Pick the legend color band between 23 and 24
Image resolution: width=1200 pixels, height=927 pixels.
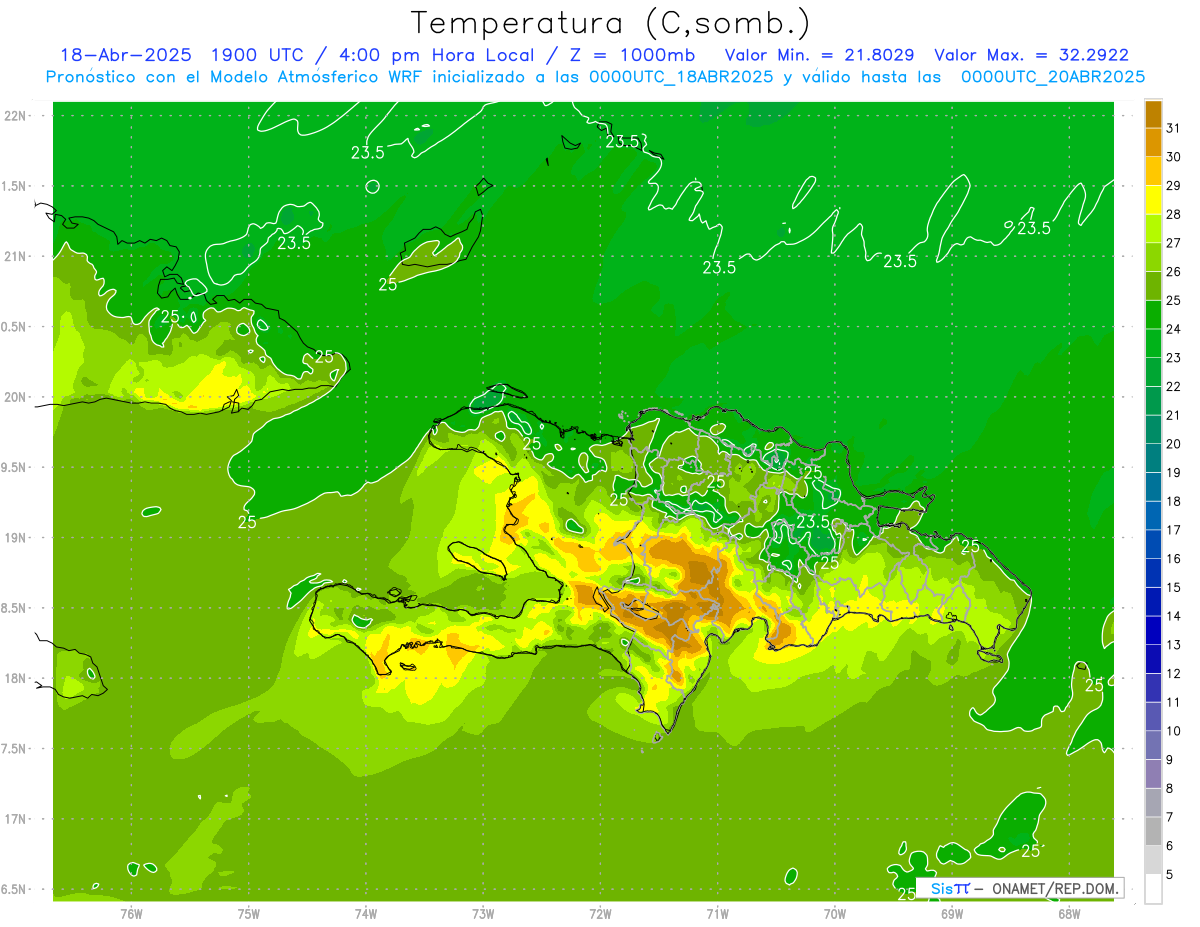[1153, 343]
